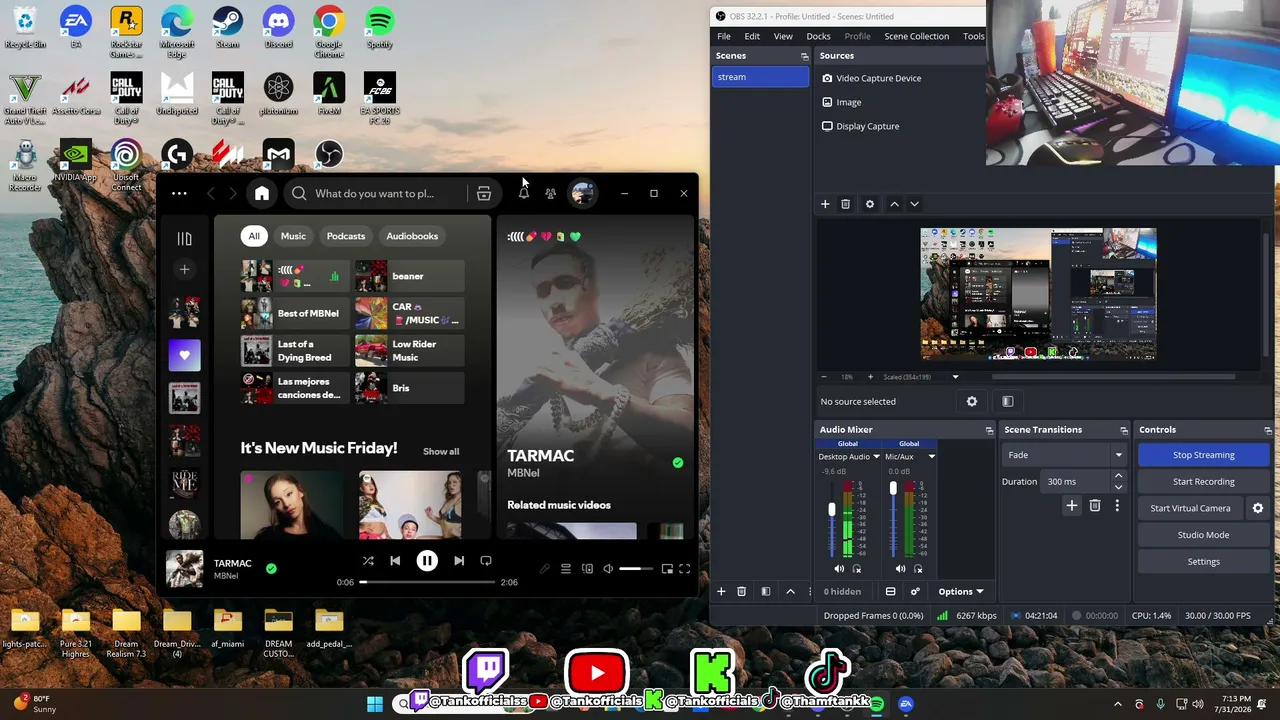Go to previous track in Spotify
Screen dimensions: 1280x720
point(395,561)
